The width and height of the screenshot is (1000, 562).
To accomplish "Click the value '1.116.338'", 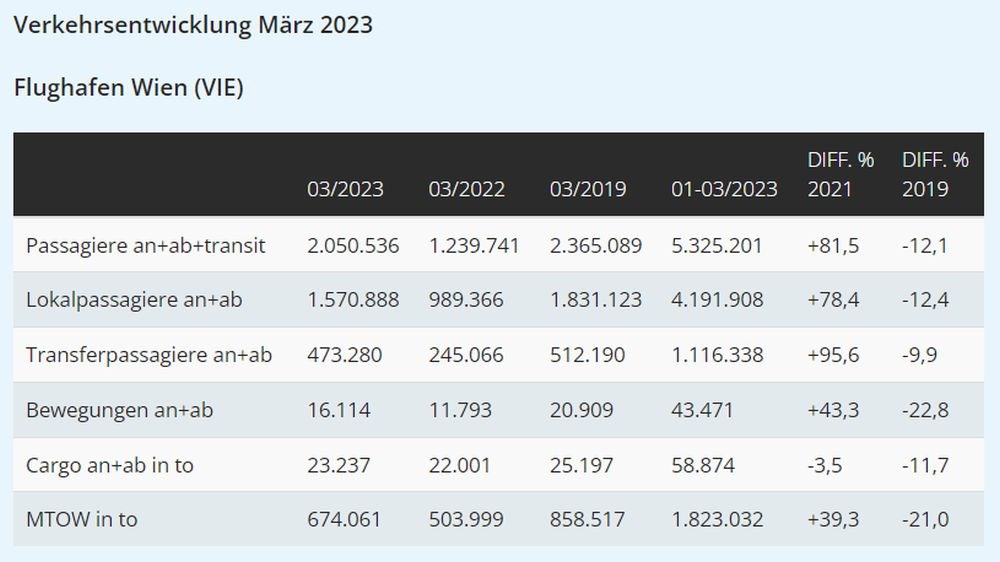I will (717, 355).
